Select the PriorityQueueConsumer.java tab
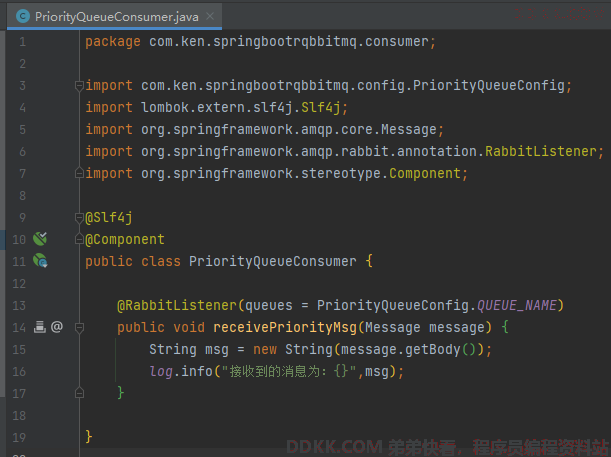Screen dimensions: 611x457 tap(114, 16)
